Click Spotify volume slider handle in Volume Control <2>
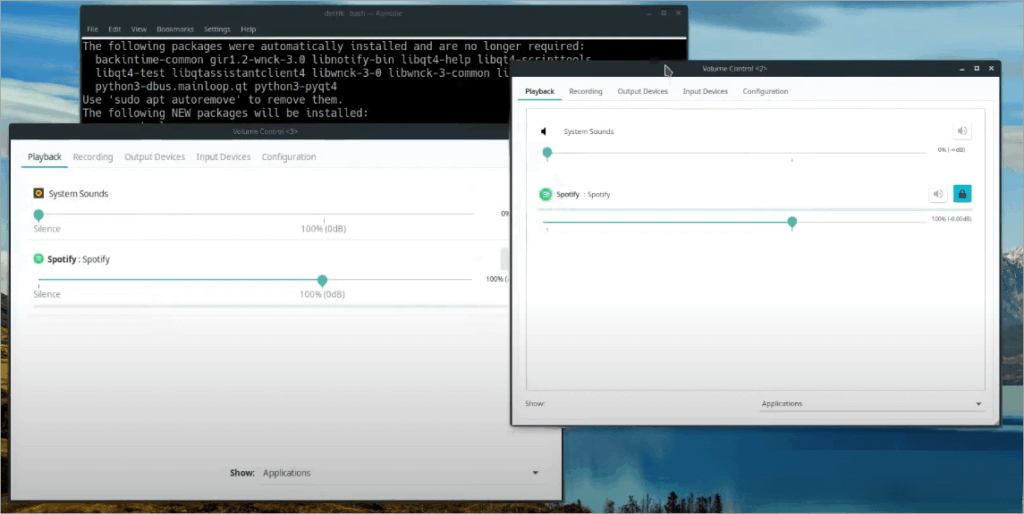The height and width of the screenshot is (514, 1024). pos(792,222)
